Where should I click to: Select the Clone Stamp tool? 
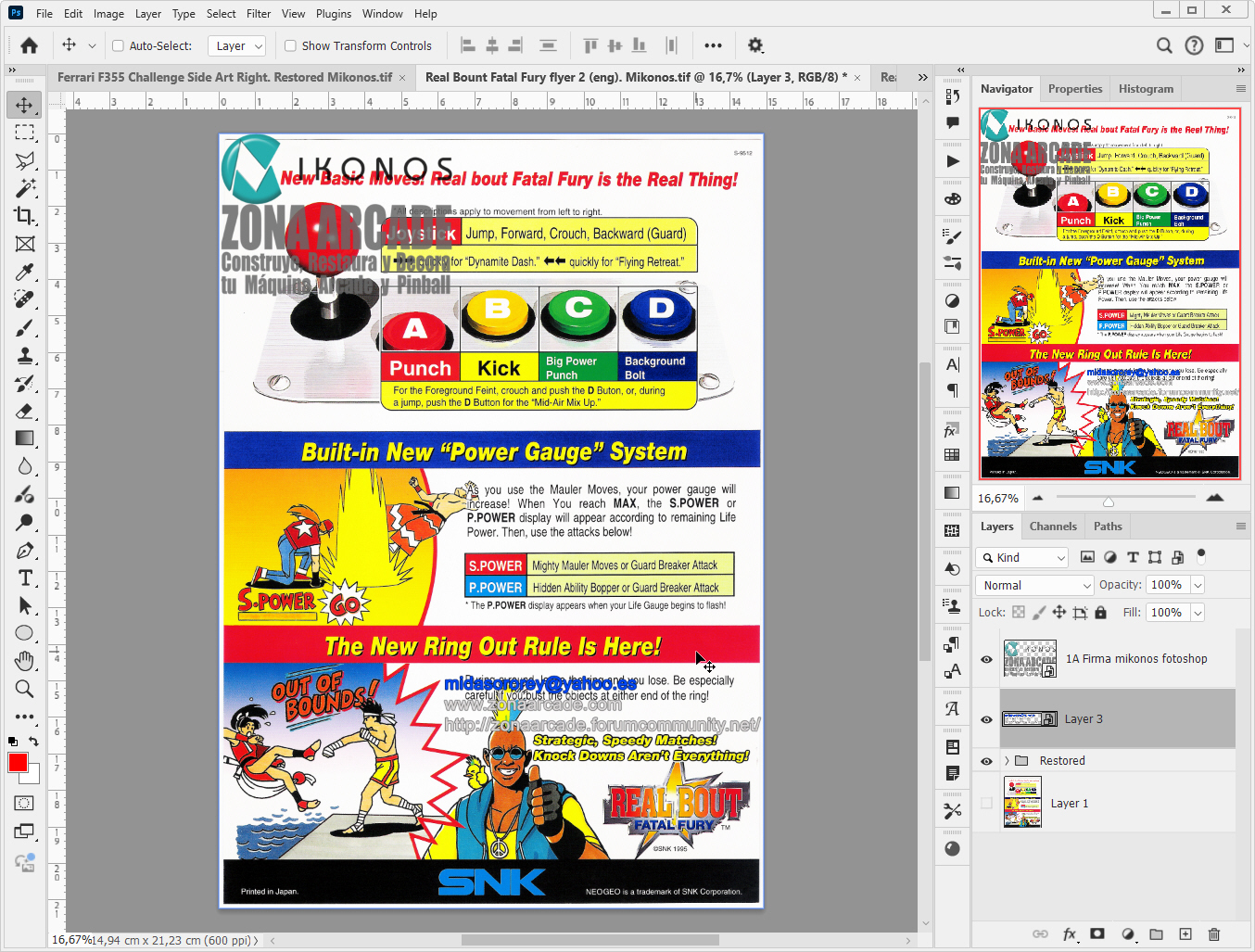point(25,355)
